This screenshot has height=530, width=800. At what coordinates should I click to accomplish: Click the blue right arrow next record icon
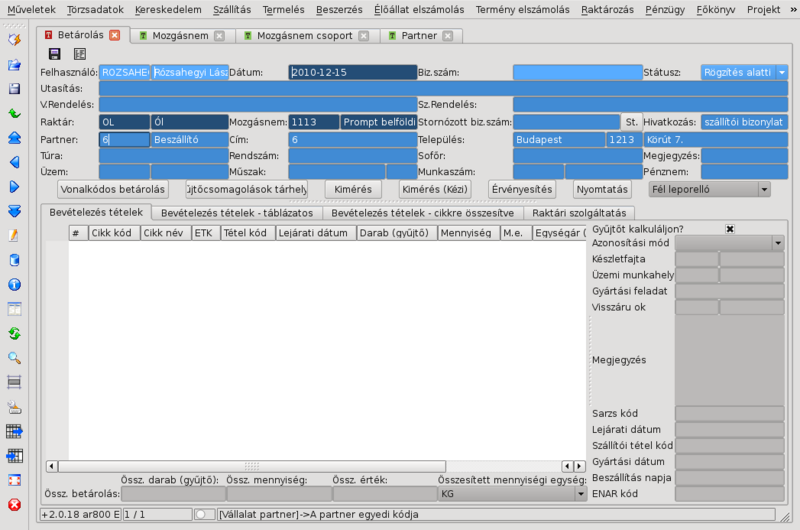point(14,186)
